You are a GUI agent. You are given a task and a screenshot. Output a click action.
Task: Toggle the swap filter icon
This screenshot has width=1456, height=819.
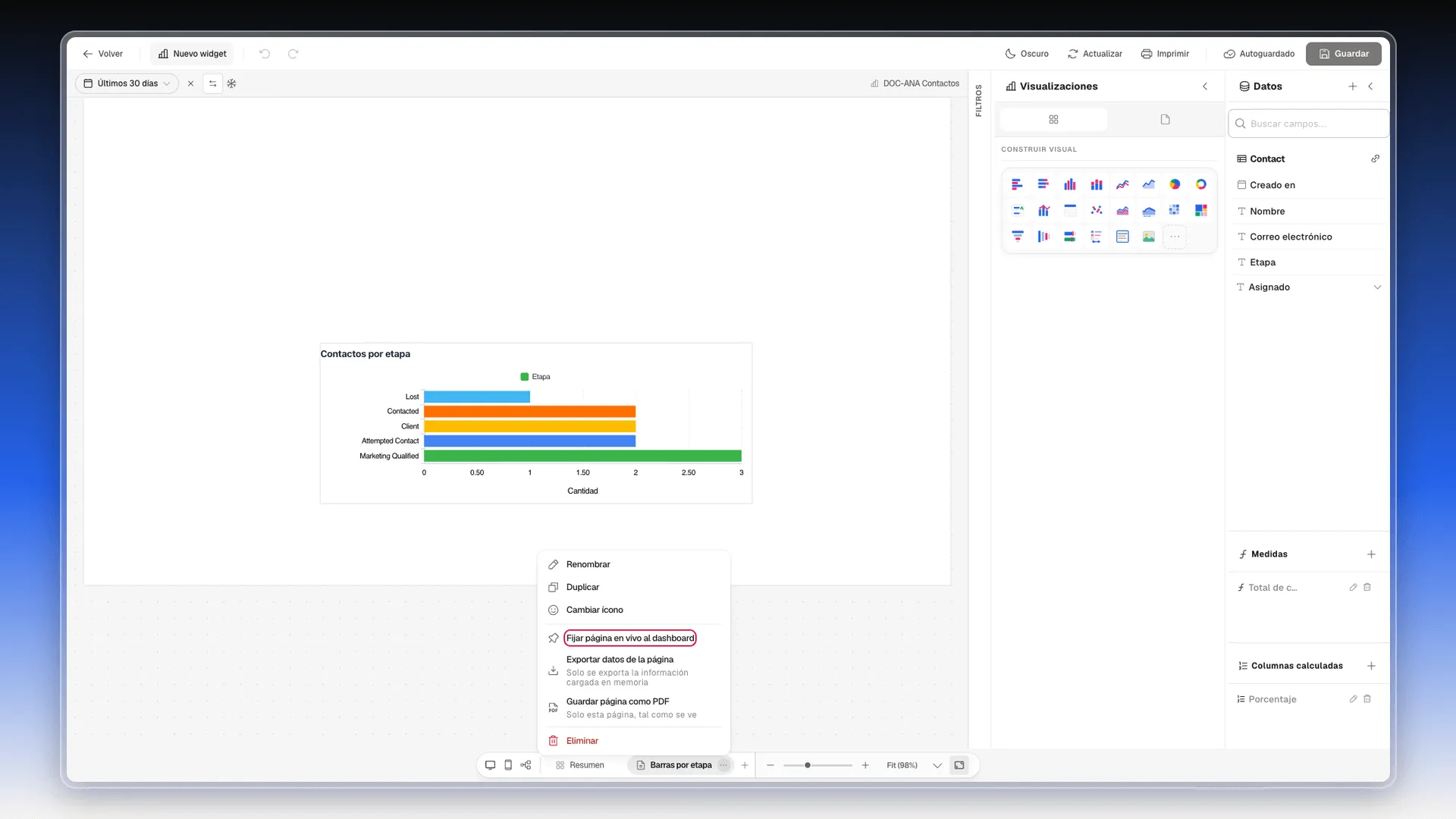point(213,83)
